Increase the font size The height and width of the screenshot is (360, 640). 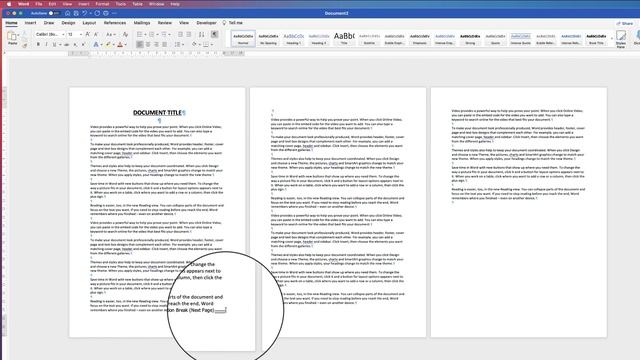[x=87, y=34]
